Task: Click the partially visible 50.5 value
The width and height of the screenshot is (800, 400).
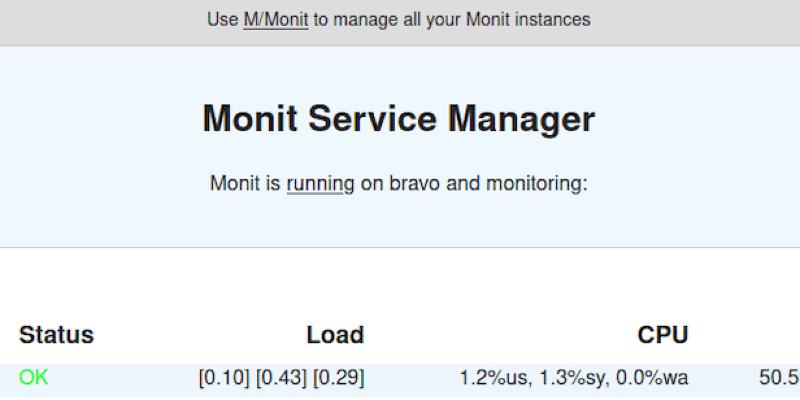Action: click(779, 378)
